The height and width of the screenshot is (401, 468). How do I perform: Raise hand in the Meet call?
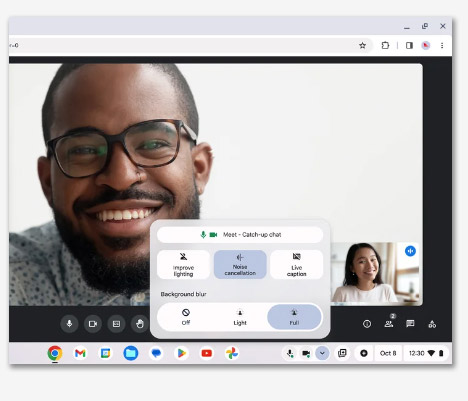(x=140, y=324)
